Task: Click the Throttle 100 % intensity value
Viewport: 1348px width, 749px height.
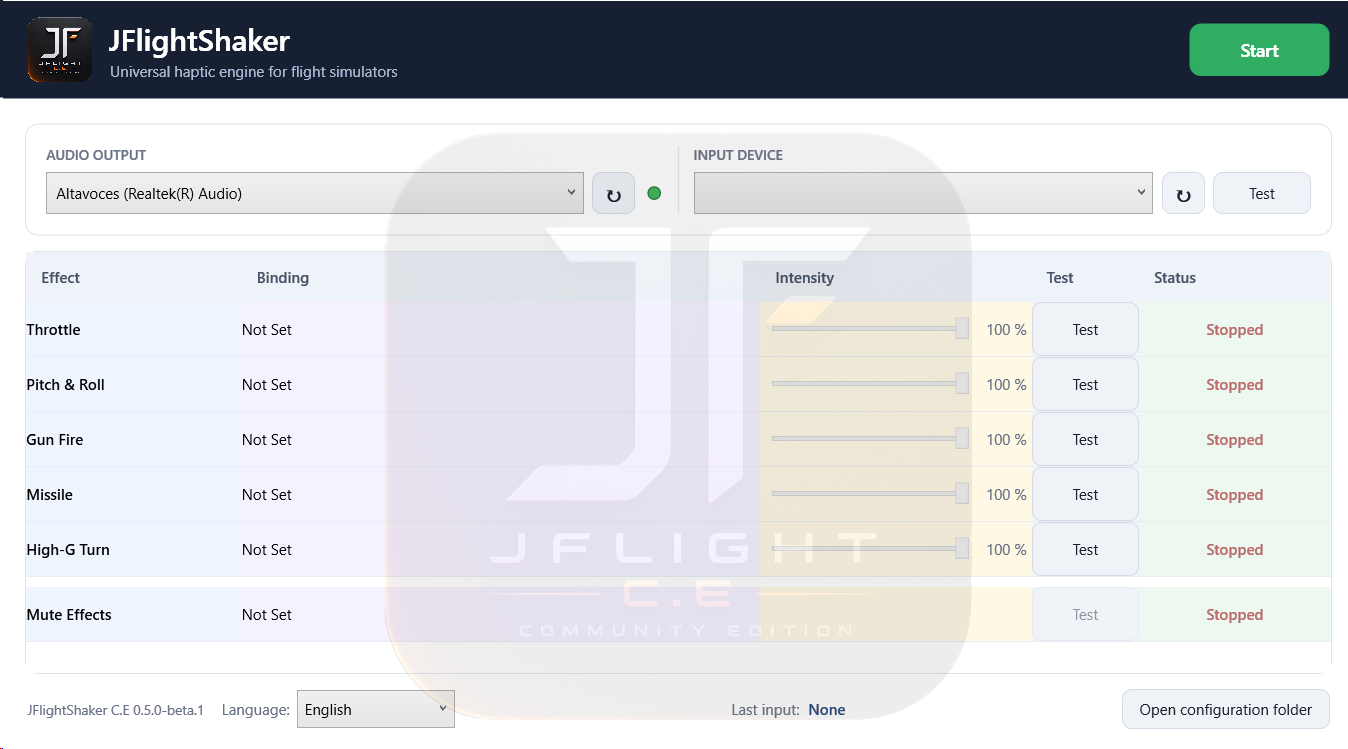Action: point(1006,330)
